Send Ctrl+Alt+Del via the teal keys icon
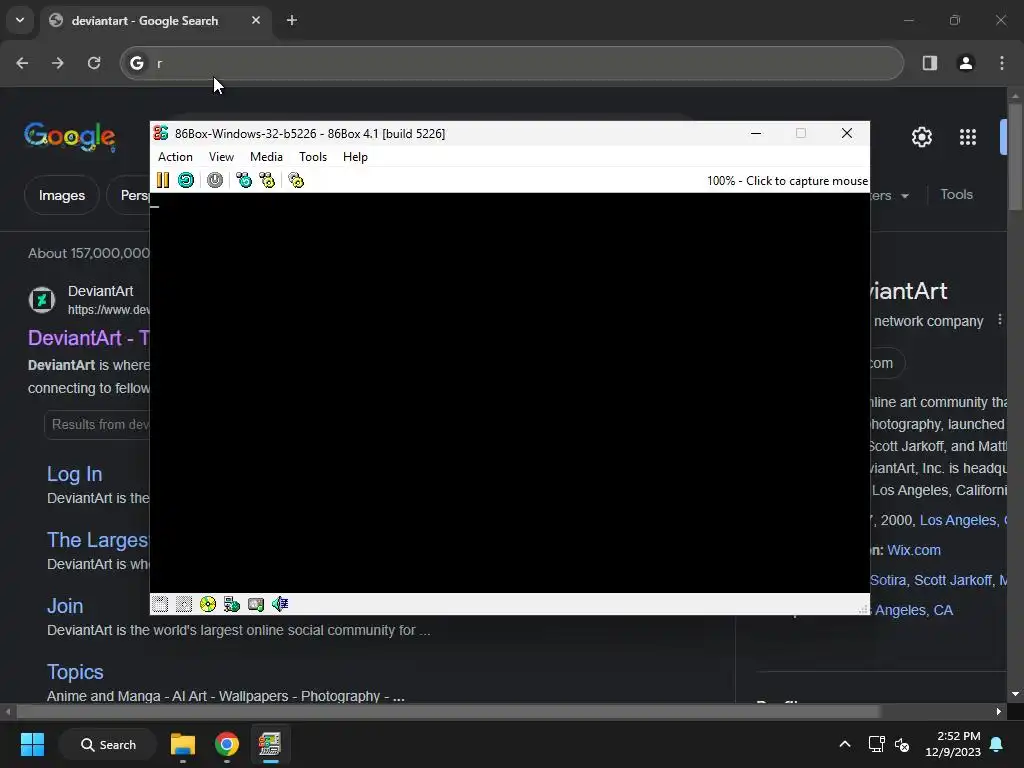This screenshot has height=768, width=1024. point(244,180)
